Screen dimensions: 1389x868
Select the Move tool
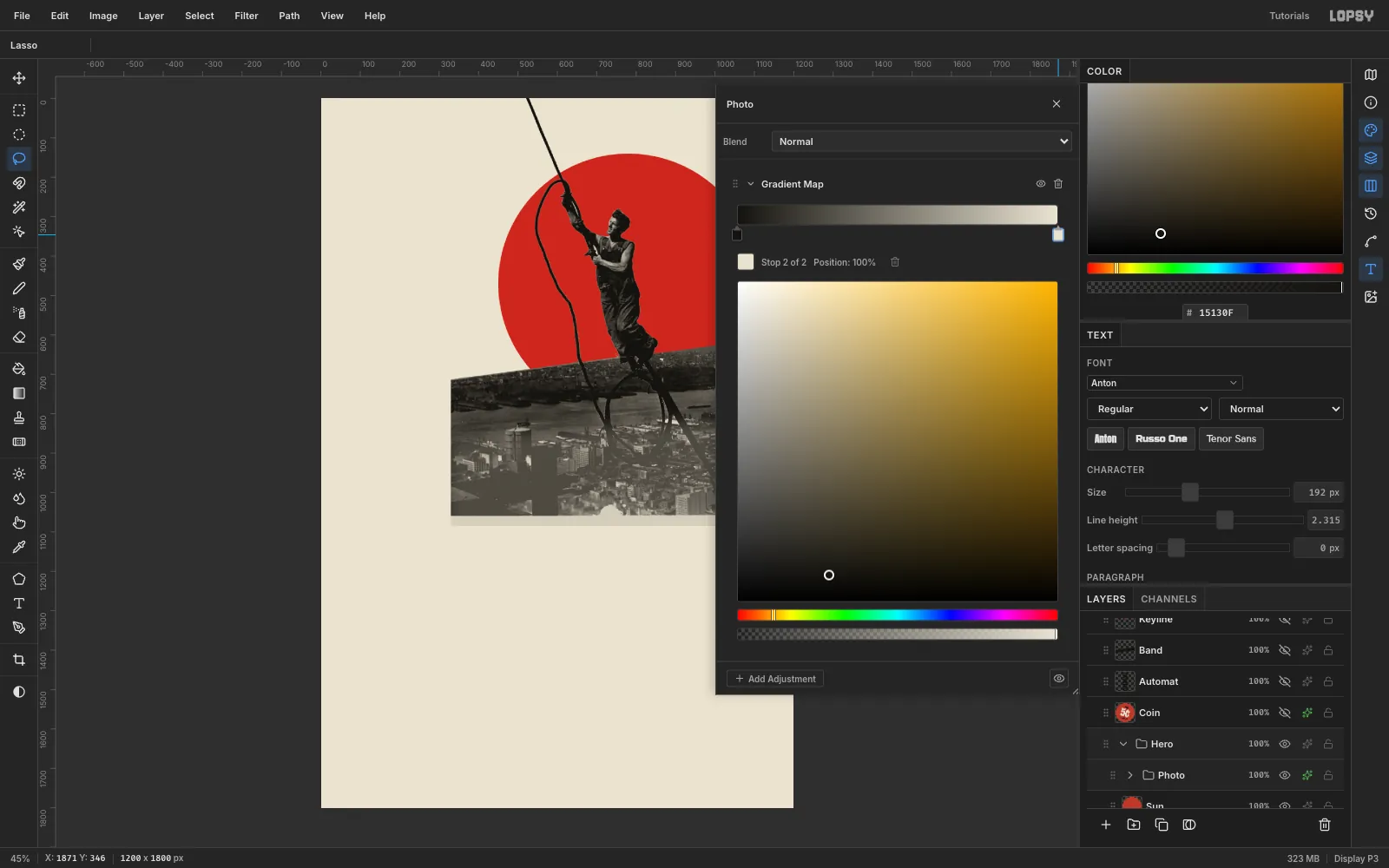[x=19, y=78]
